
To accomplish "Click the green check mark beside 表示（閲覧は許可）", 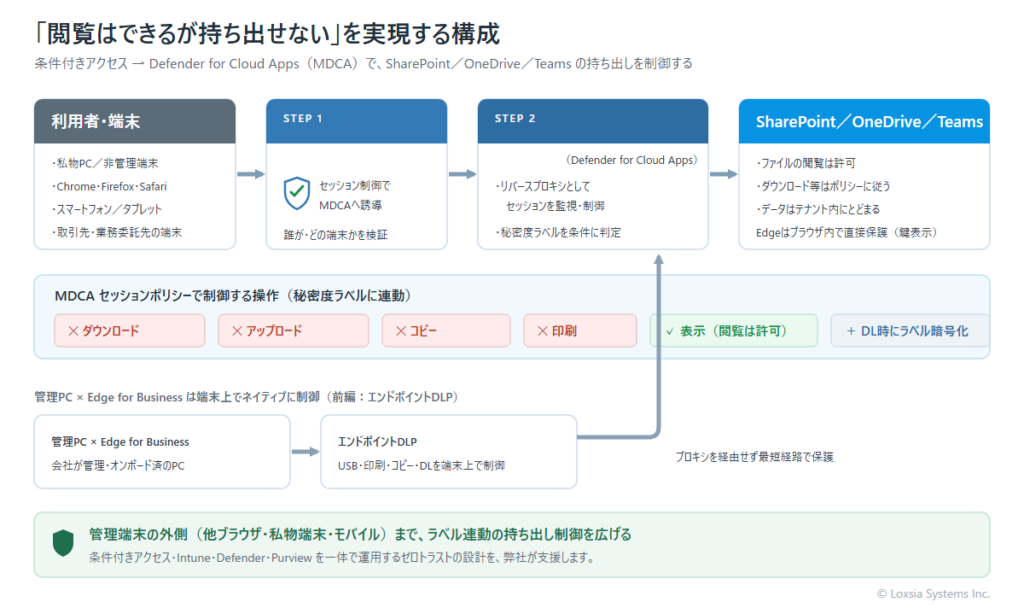I will tap(669, 331).
